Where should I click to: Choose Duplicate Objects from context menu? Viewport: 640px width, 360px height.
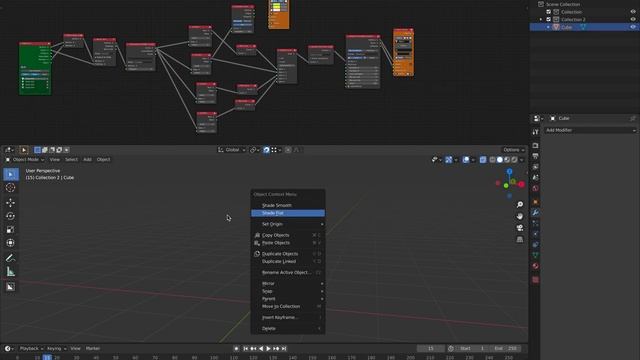[x=288, y=254]
